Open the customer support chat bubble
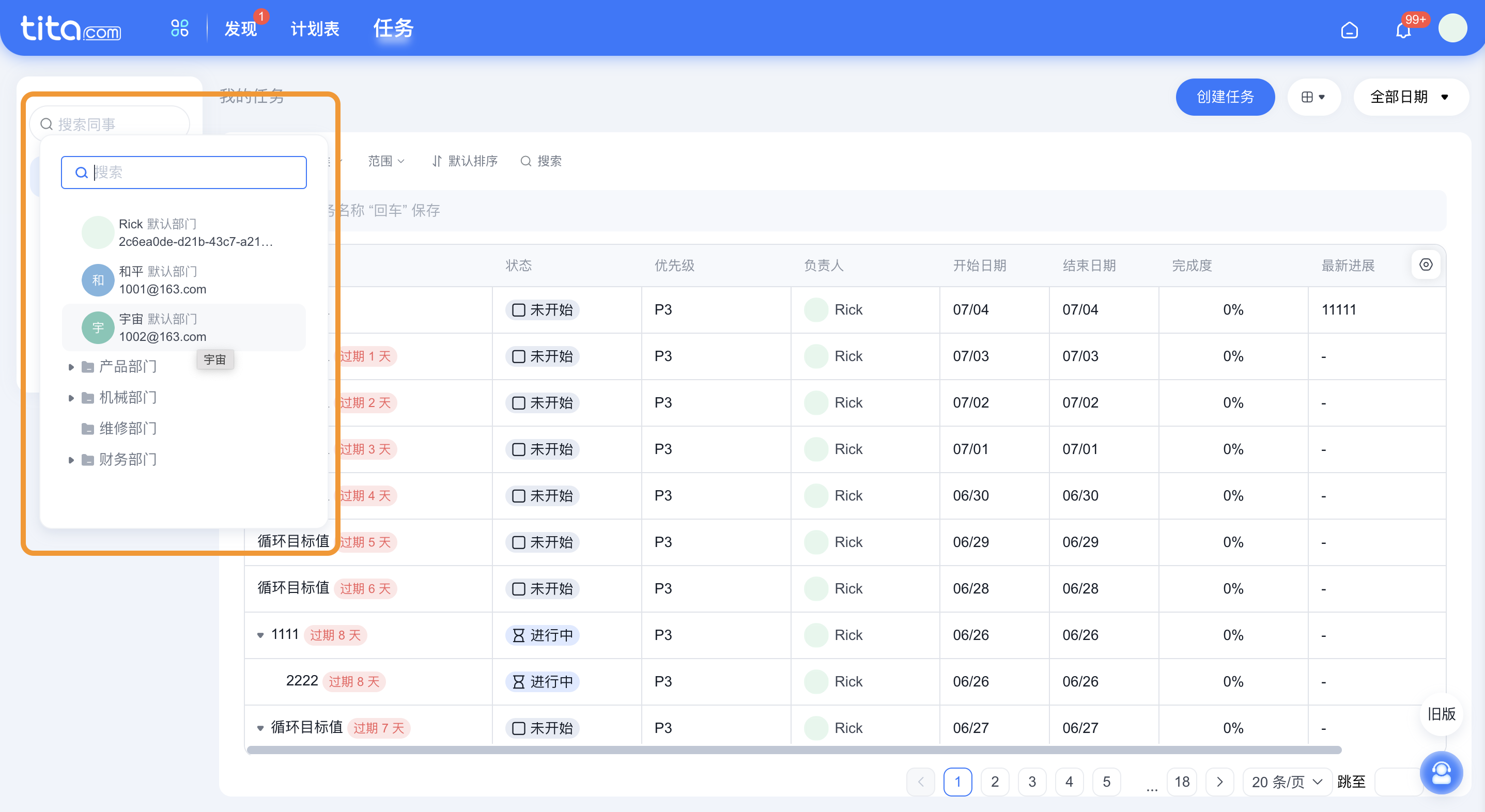 [1441, 772]
